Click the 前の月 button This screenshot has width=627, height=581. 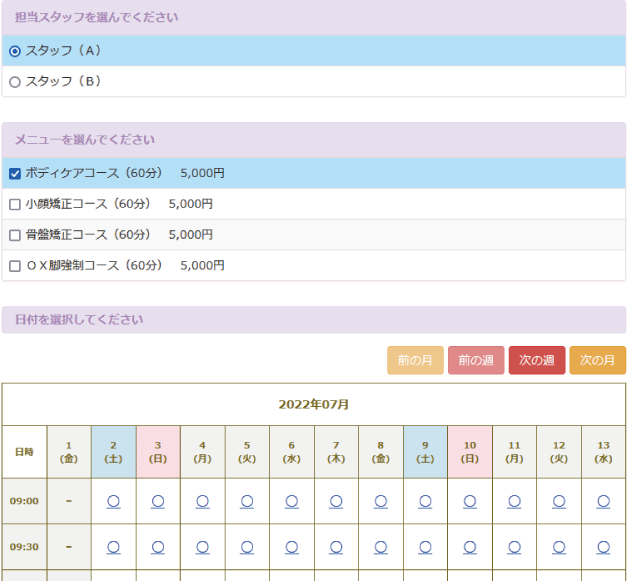point(415,360)
